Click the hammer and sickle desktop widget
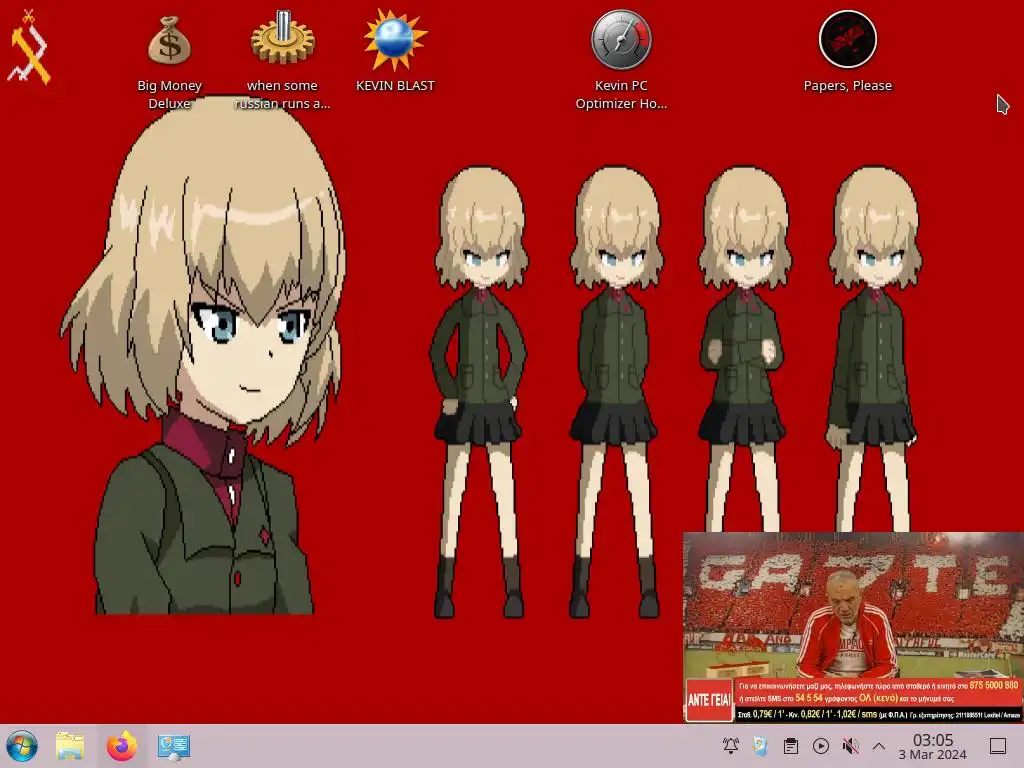 29,47
